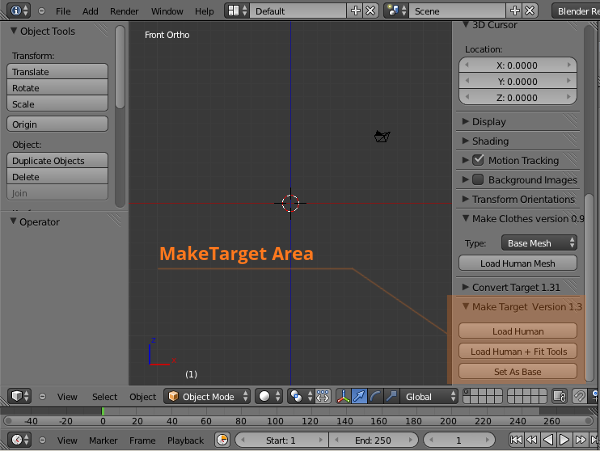Toggle manipulate center points icon
This screenshot has width=600, height=451.
(x=323, y=396)
